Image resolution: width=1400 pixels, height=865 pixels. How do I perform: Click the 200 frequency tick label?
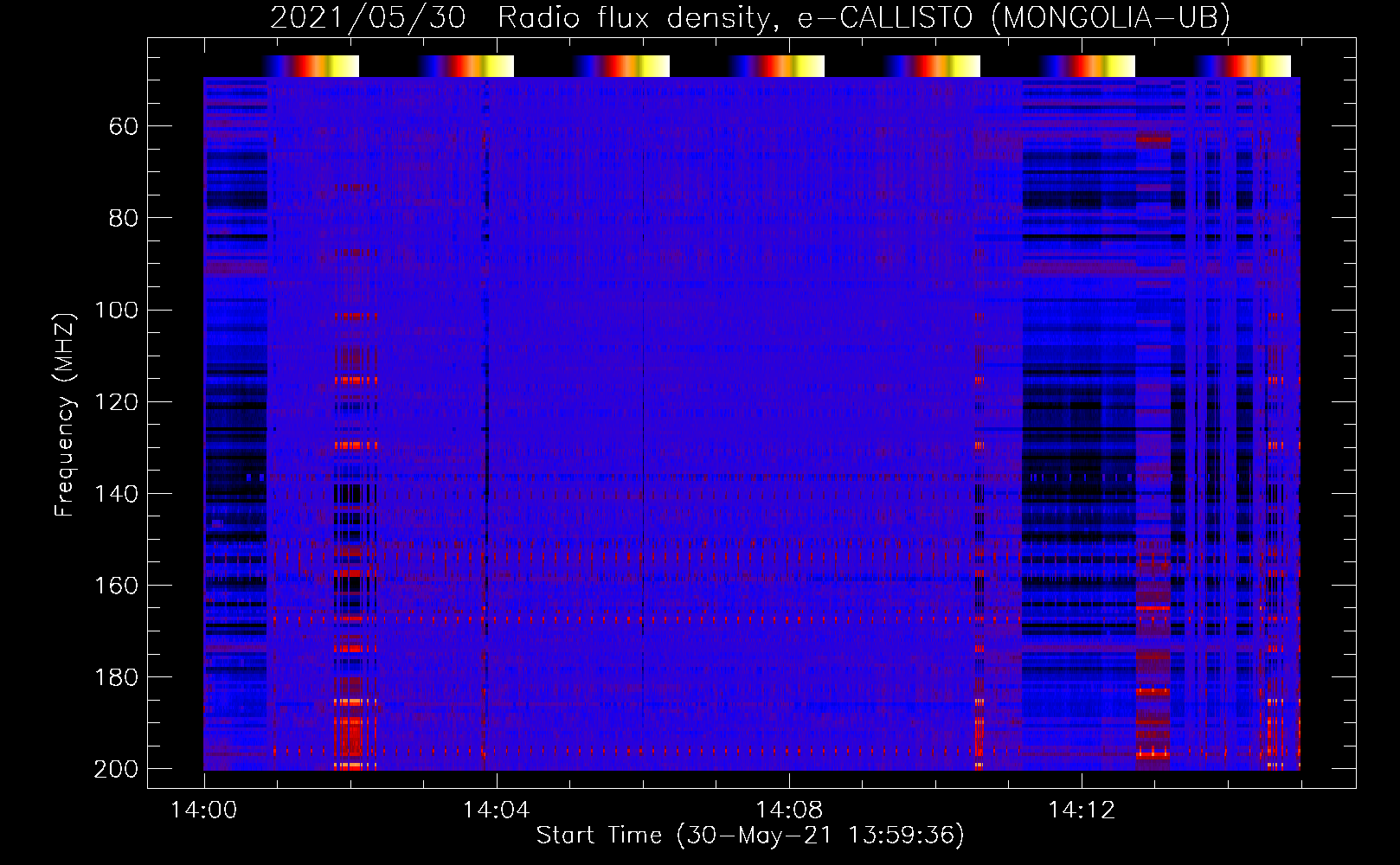tap(116, 769)
